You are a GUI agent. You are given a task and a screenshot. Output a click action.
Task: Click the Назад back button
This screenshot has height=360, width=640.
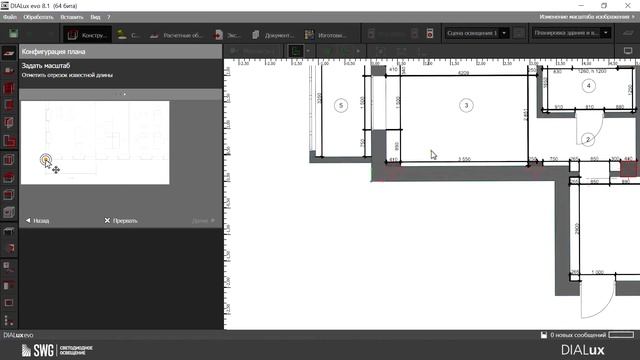37,220
